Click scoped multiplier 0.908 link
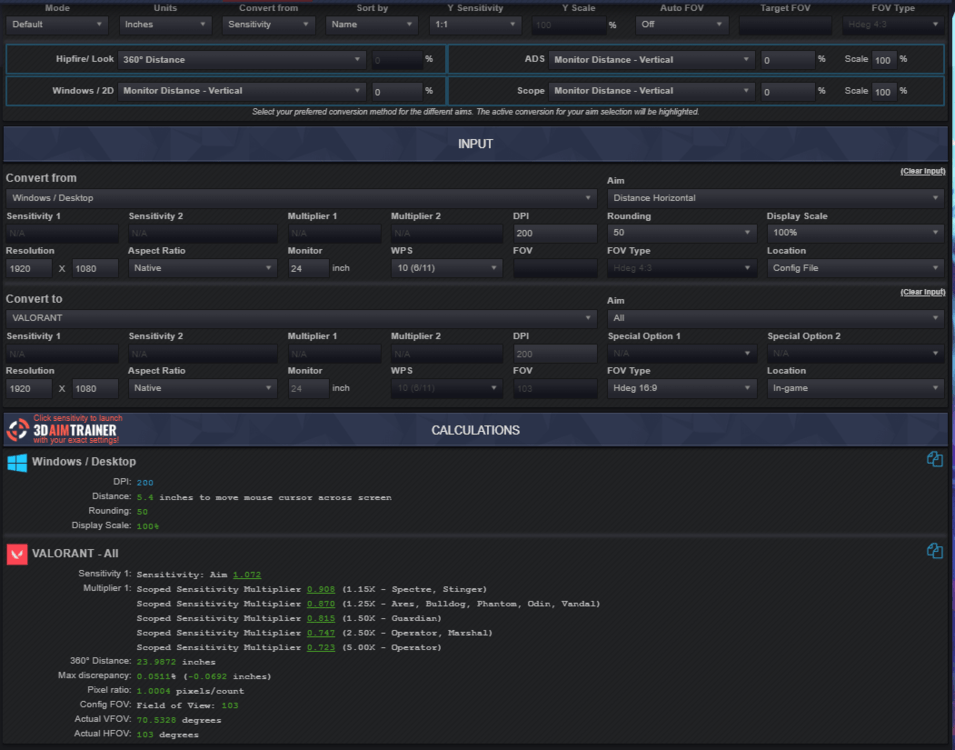Image resolution: width=955 pixels, height=750 pixels. coord(321,589)
